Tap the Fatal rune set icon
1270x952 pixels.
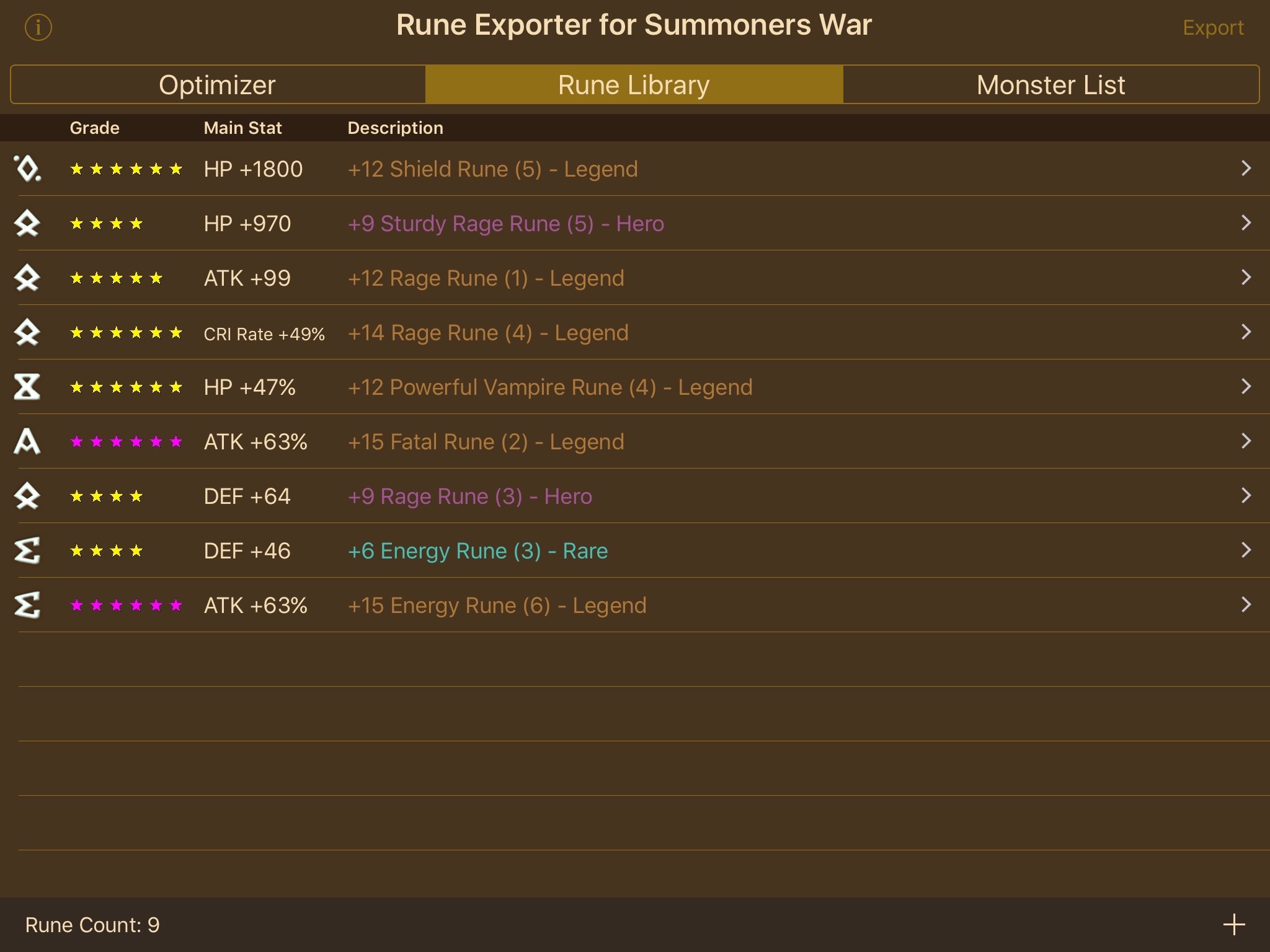27,441
